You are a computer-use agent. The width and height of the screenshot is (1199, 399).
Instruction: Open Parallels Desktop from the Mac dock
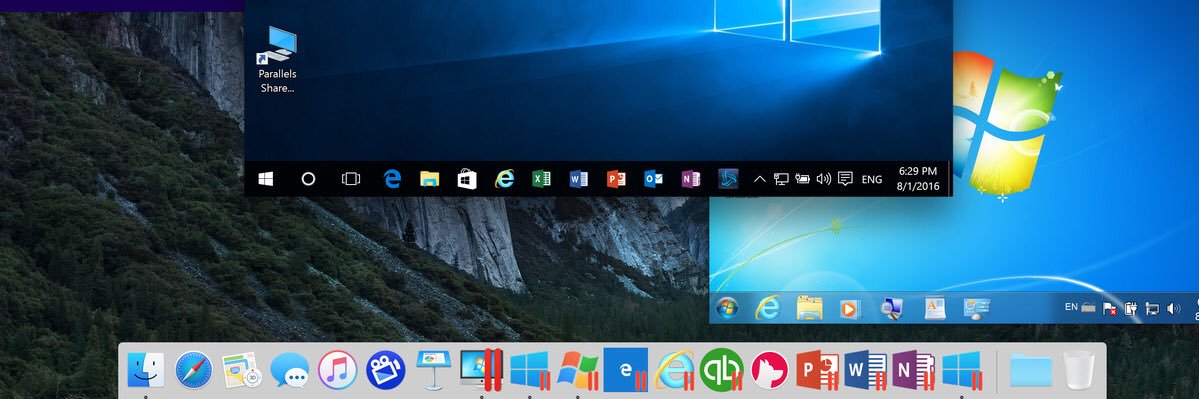click(x=482, y=371)
